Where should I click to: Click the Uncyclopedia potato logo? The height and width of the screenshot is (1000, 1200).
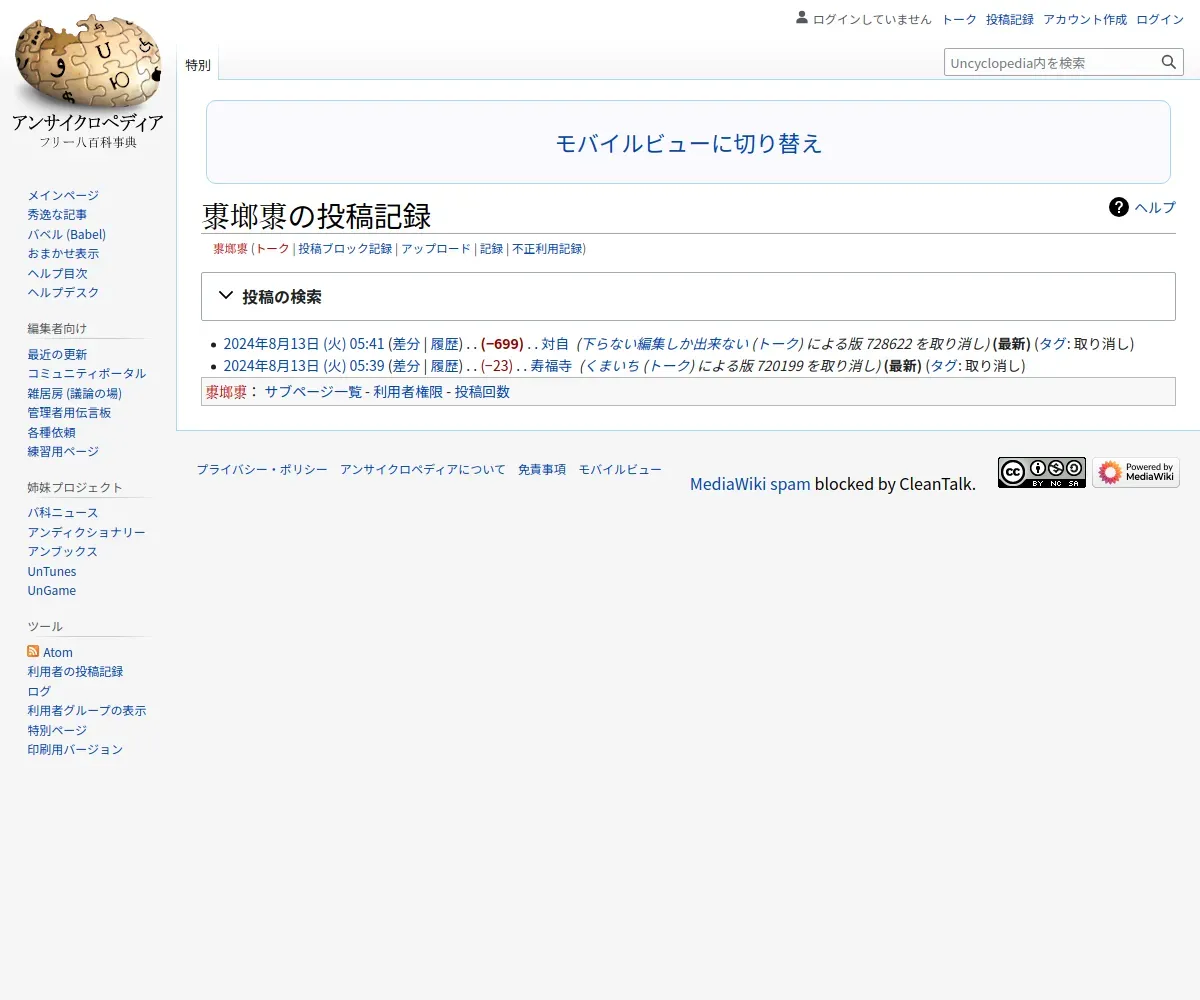(x=88, y=80)
